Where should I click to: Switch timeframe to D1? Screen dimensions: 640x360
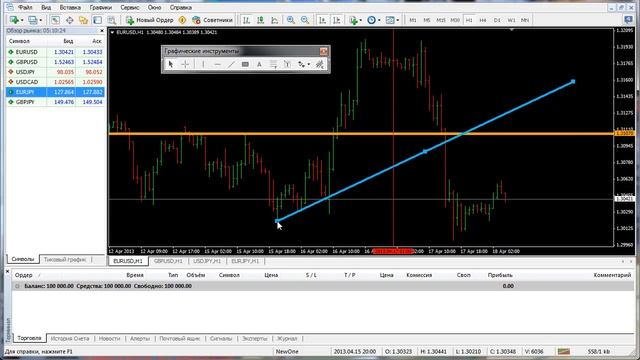point(497,20)
